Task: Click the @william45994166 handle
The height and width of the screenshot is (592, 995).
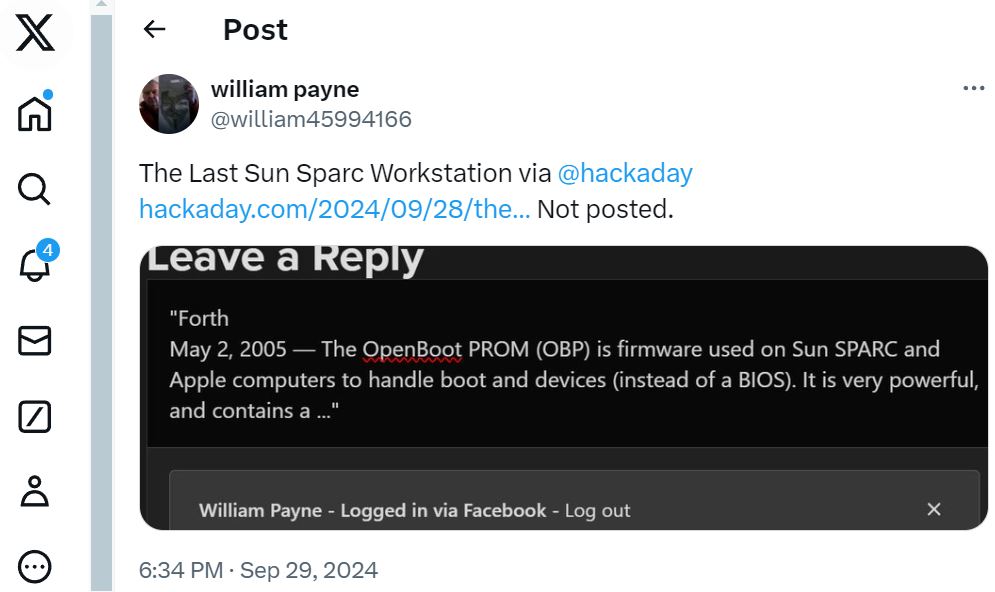Action: [311, 119]
